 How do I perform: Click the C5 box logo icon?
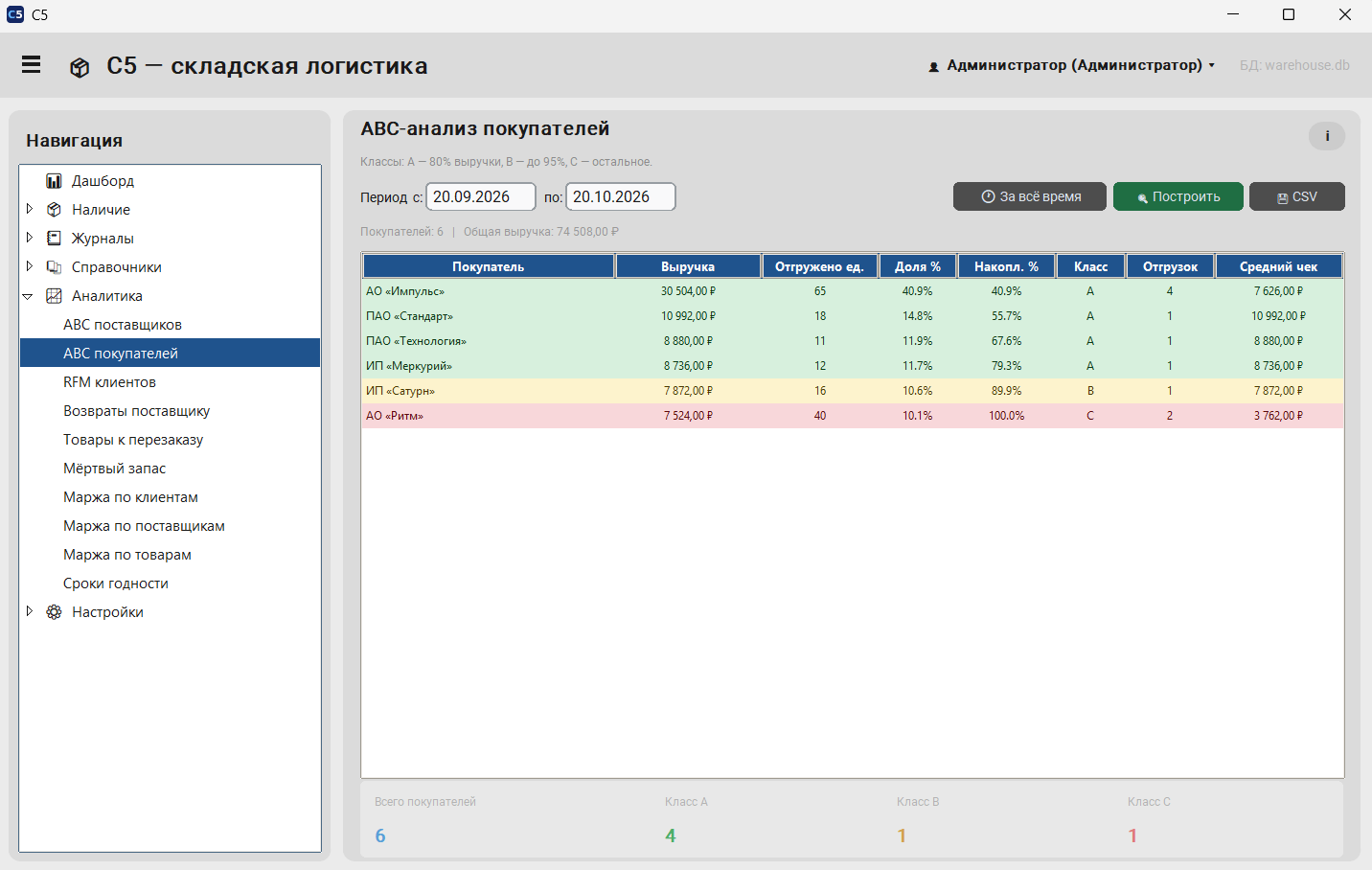coord(80,67)
